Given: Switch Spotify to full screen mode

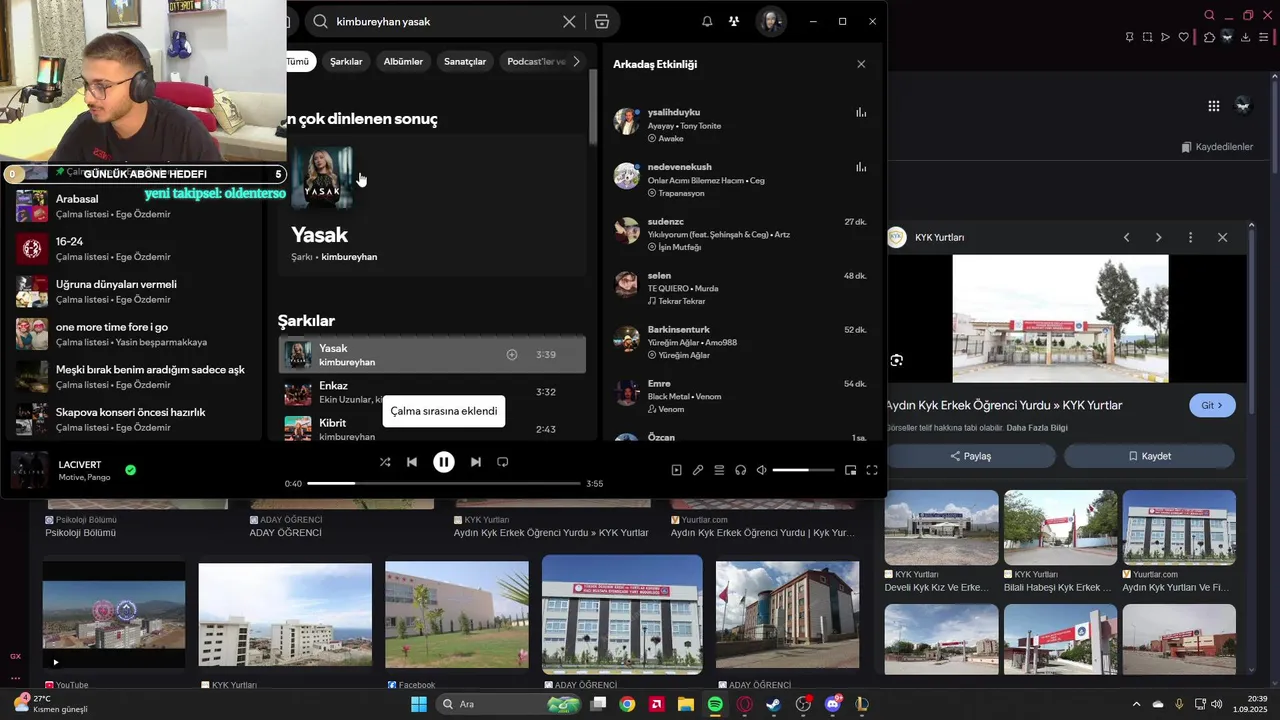Looking at the screenshot, I should point(872,470).
